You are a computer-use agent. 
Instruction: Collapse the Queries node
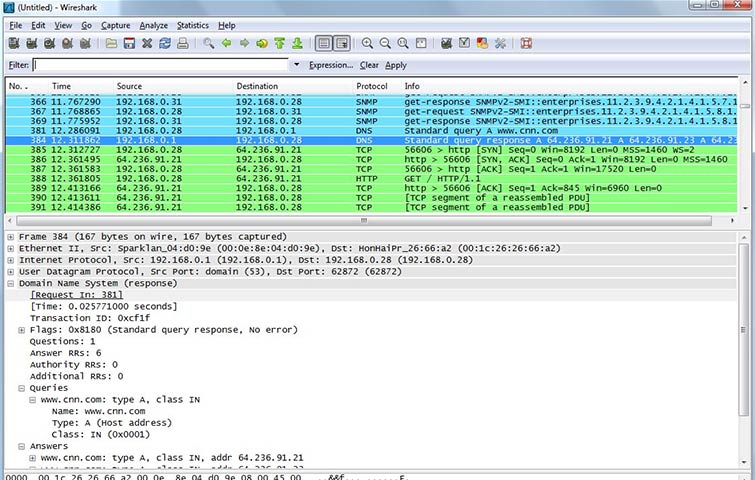tap(22, 388)
